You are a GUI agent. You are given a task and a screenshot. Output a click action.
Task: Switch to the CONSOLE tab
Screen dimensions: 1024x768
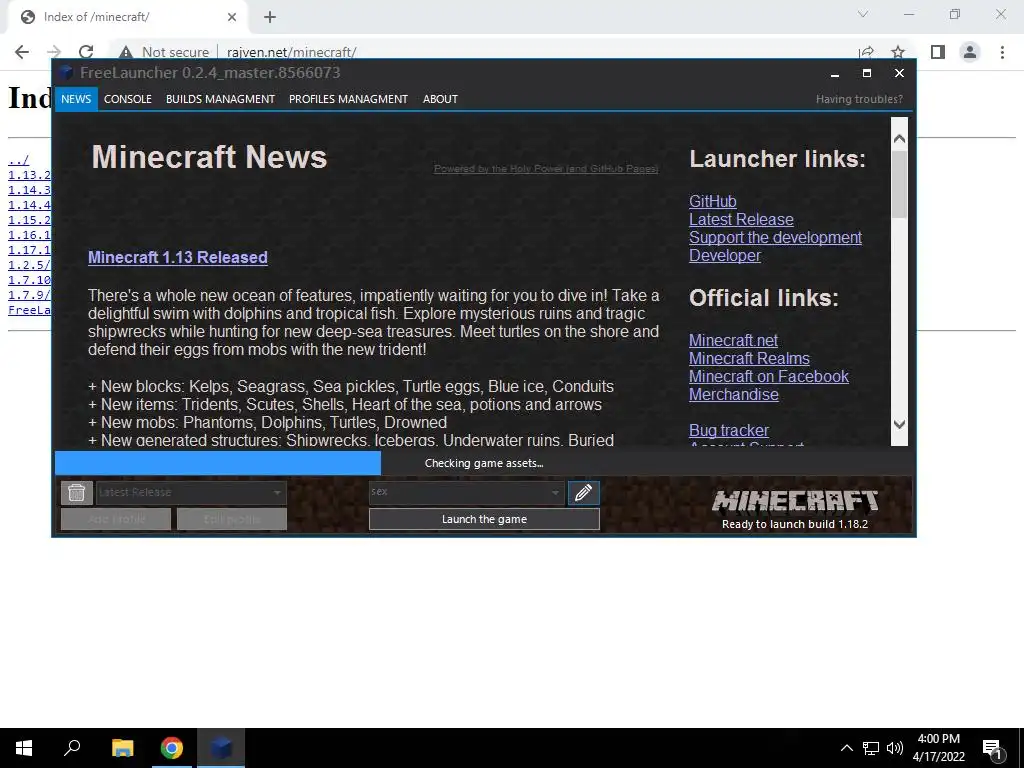point(127,99)
